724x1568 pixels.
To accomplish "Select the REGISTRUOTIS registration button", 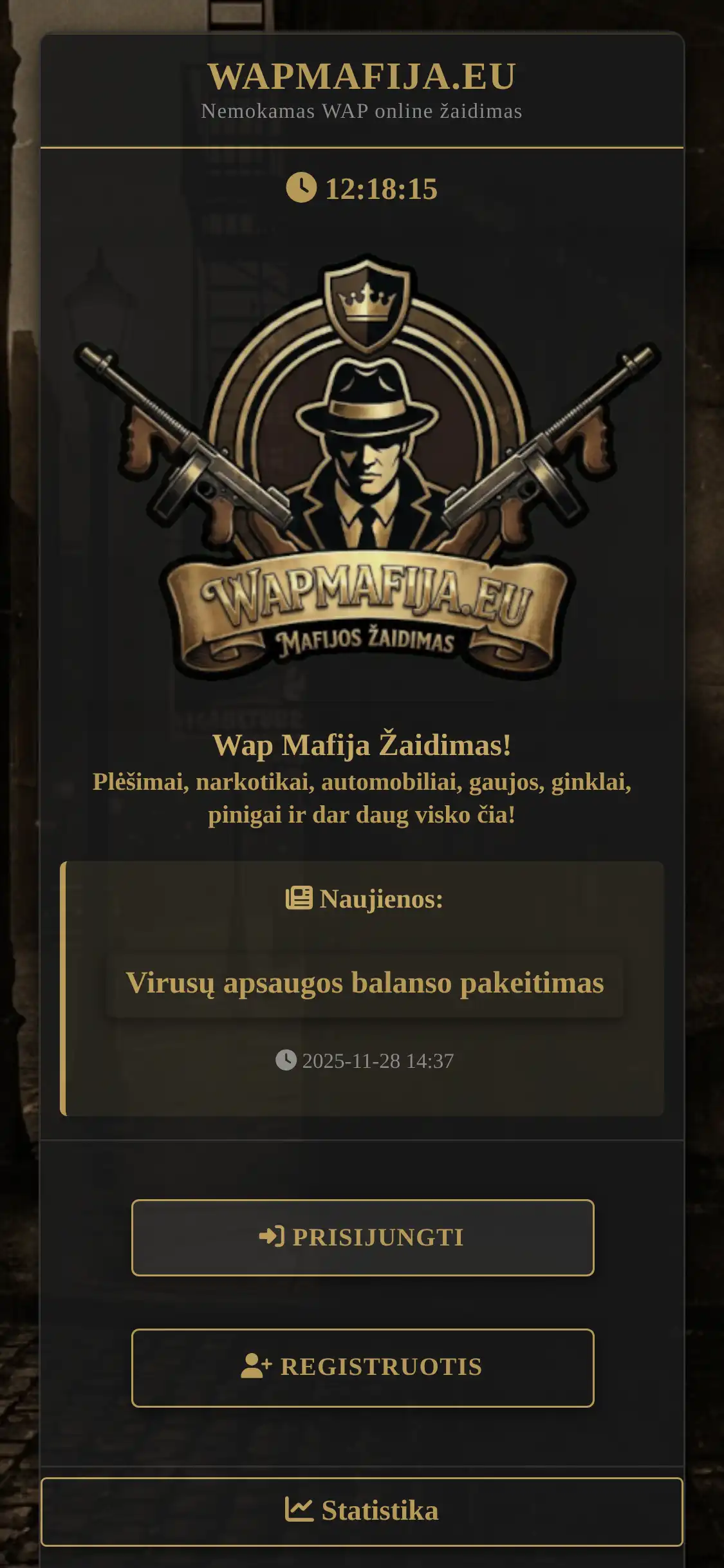I will pyautogui.click(x=362, y=1367).
